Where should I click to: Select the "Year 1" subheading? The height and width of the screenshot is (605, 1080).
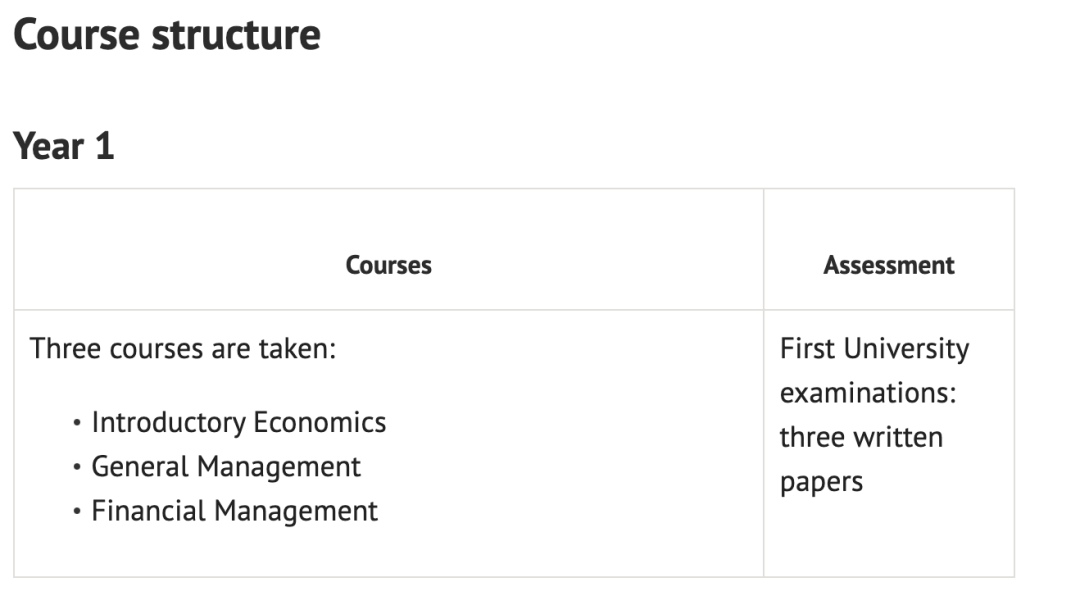tap(64, 146)
